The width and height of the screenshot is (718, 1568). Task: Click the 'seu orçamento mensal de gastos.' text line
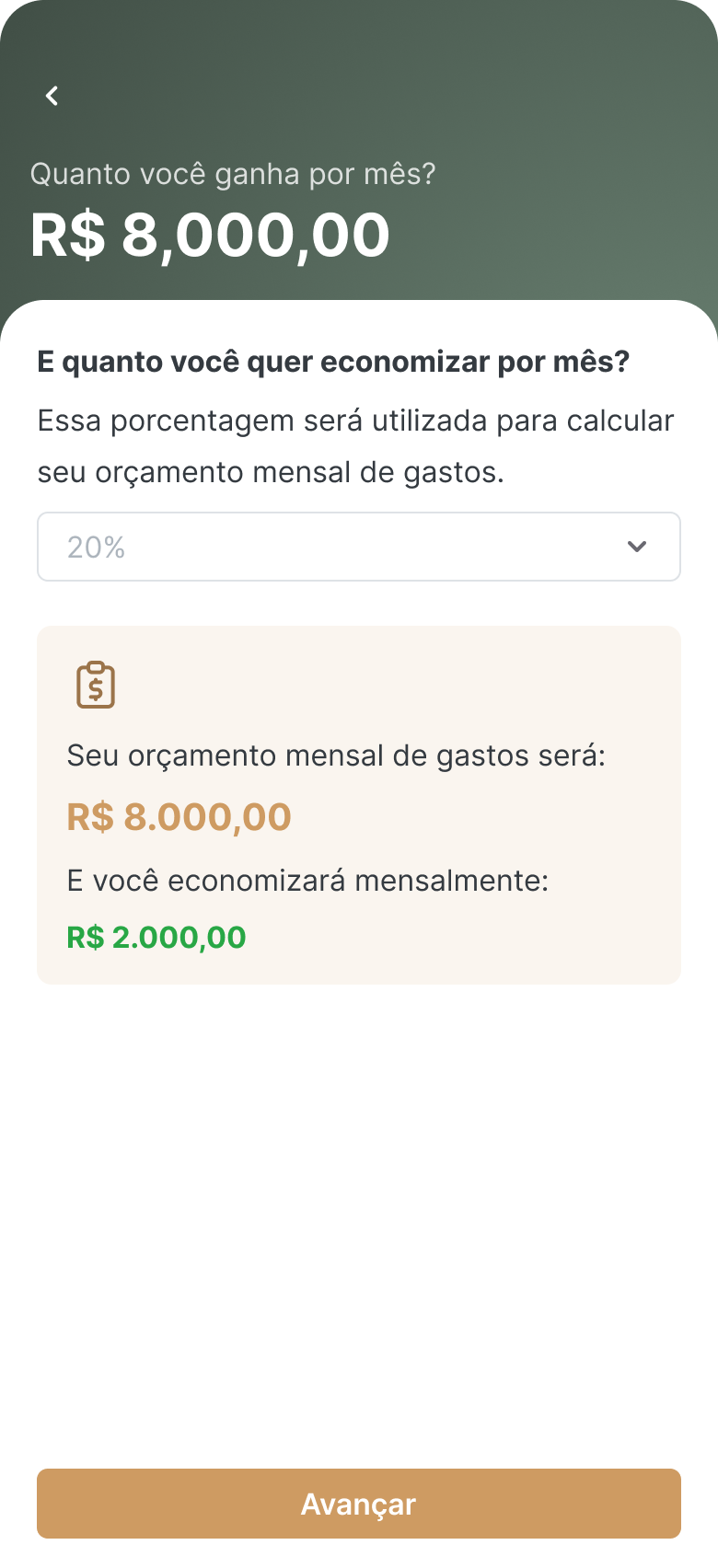(271, 472)
